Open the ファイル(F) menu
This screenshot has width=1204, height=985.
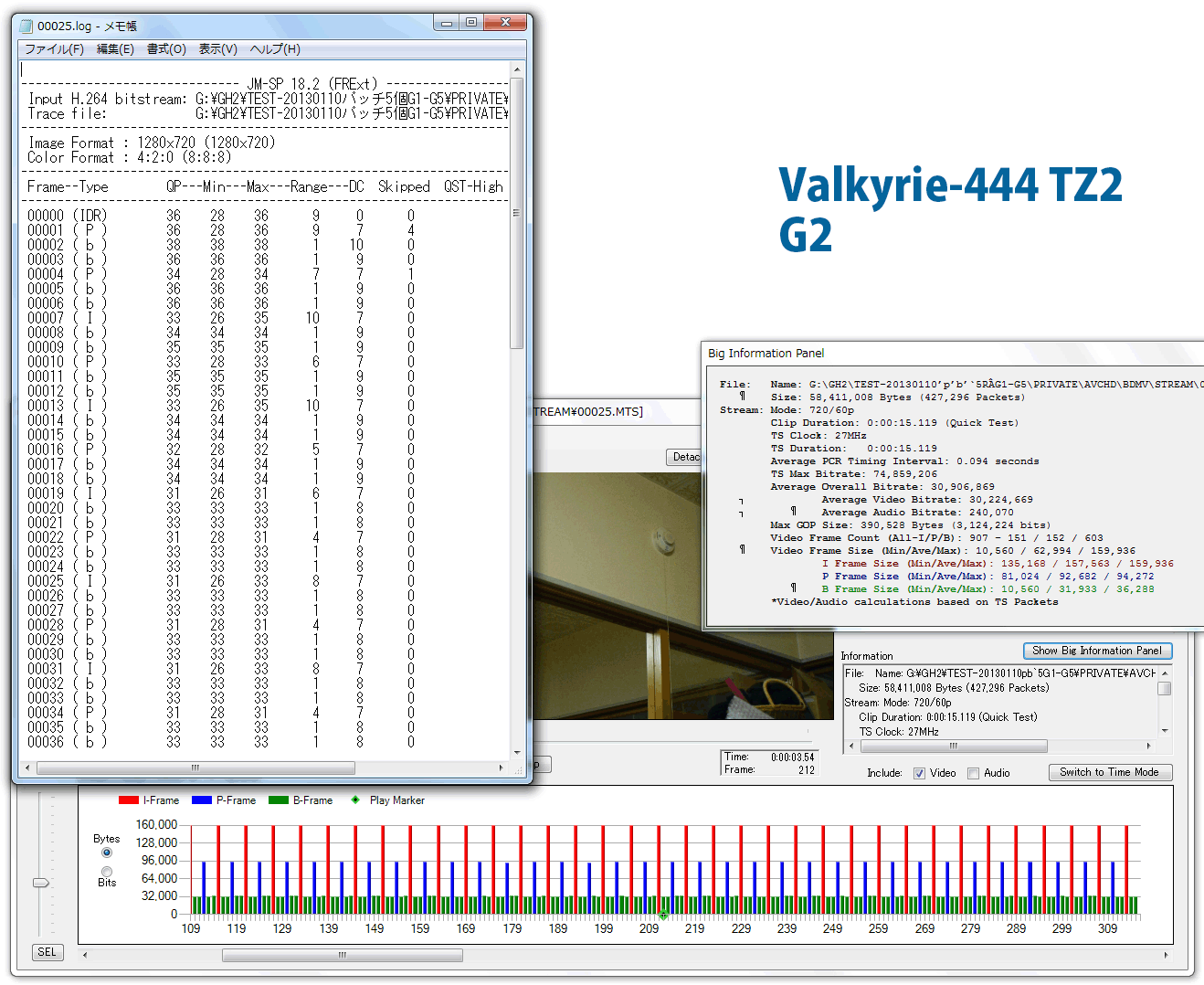pyautogui.click(x=54, y=49)
